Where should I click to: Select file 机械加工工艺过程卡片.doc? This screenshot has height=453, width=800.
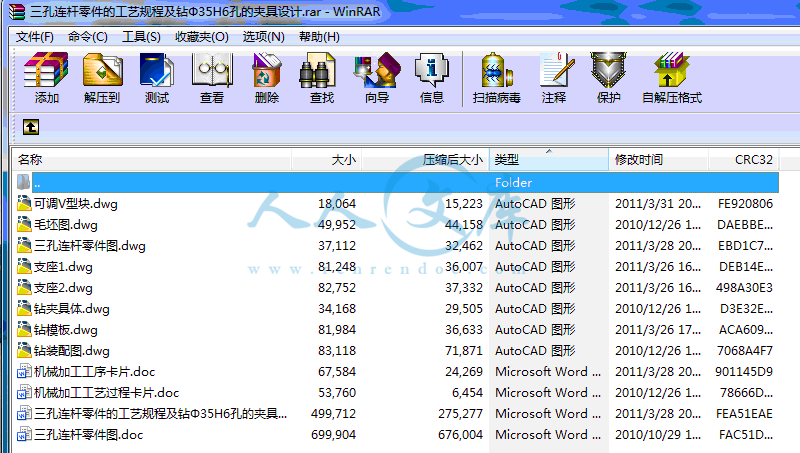[x=106, y=392]
